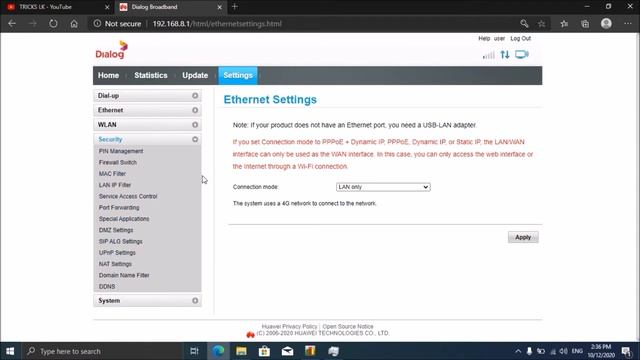Open Domain Name Filter page
Screen dimensions: 640x360
coord(124,276)
